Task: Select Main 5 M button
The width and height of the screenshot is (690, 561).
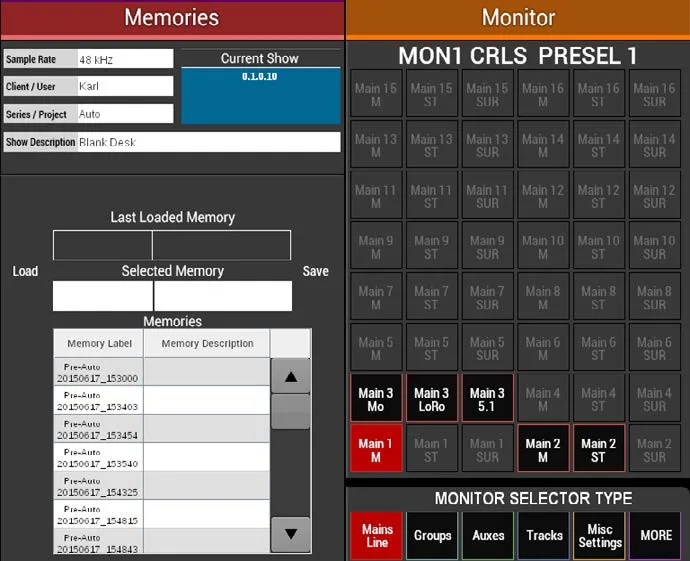Action: tap(376, 347)
